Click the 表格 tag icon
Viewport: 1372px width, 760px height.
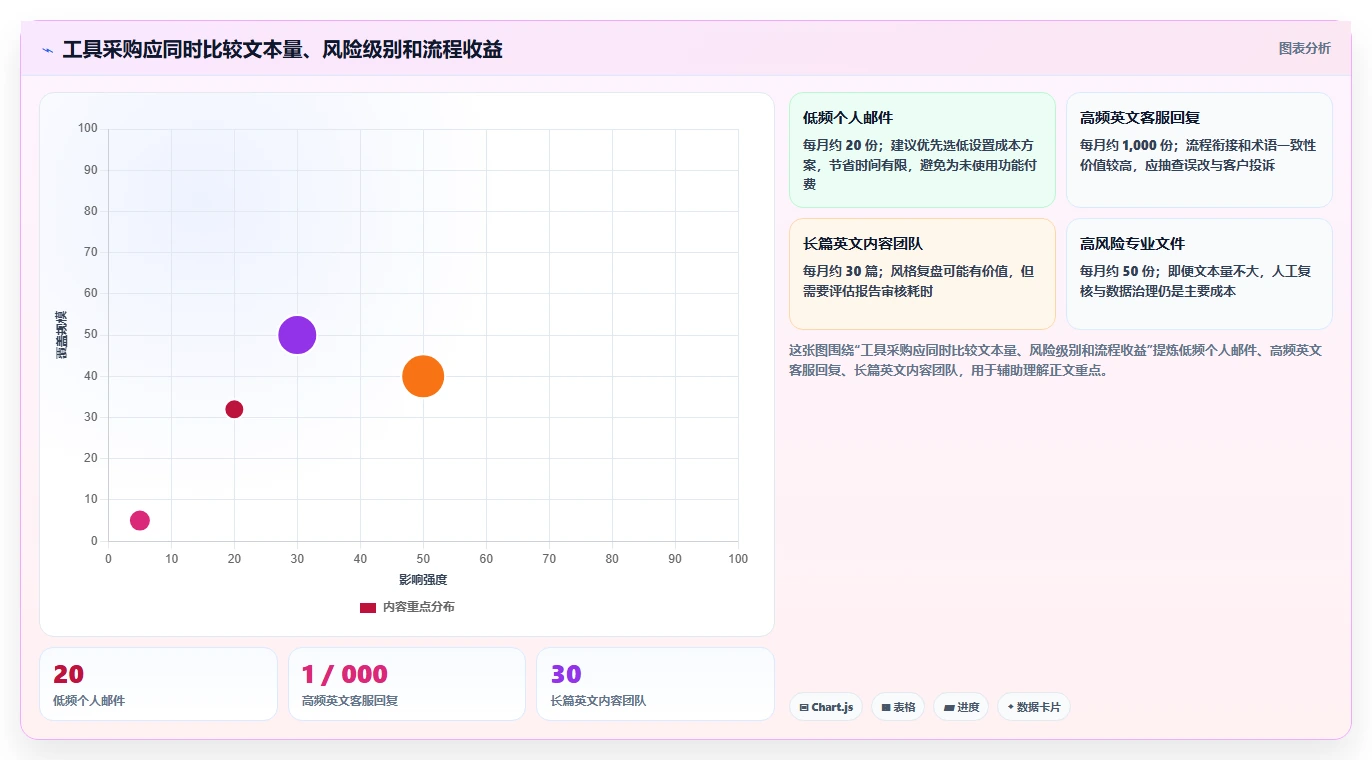(886, 707)
